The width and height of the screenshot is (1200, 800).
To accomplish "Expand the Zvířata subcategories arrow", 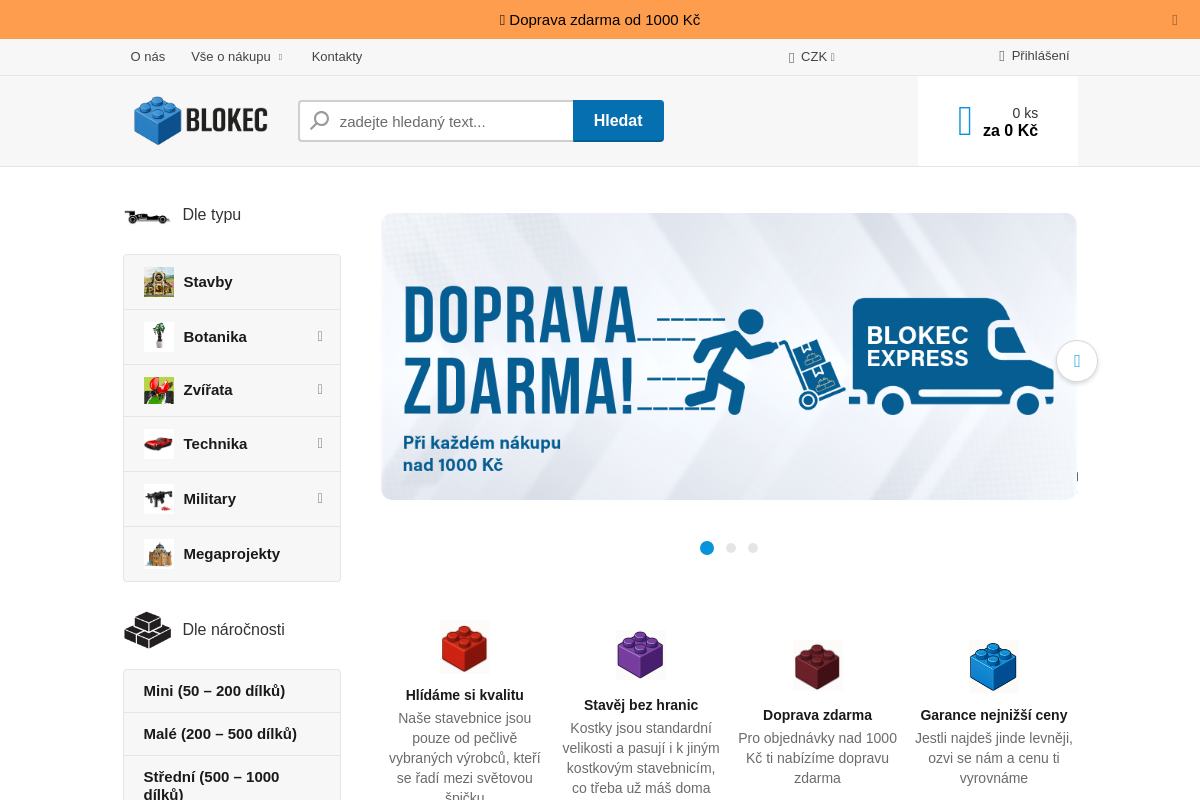I will (320, 389).
